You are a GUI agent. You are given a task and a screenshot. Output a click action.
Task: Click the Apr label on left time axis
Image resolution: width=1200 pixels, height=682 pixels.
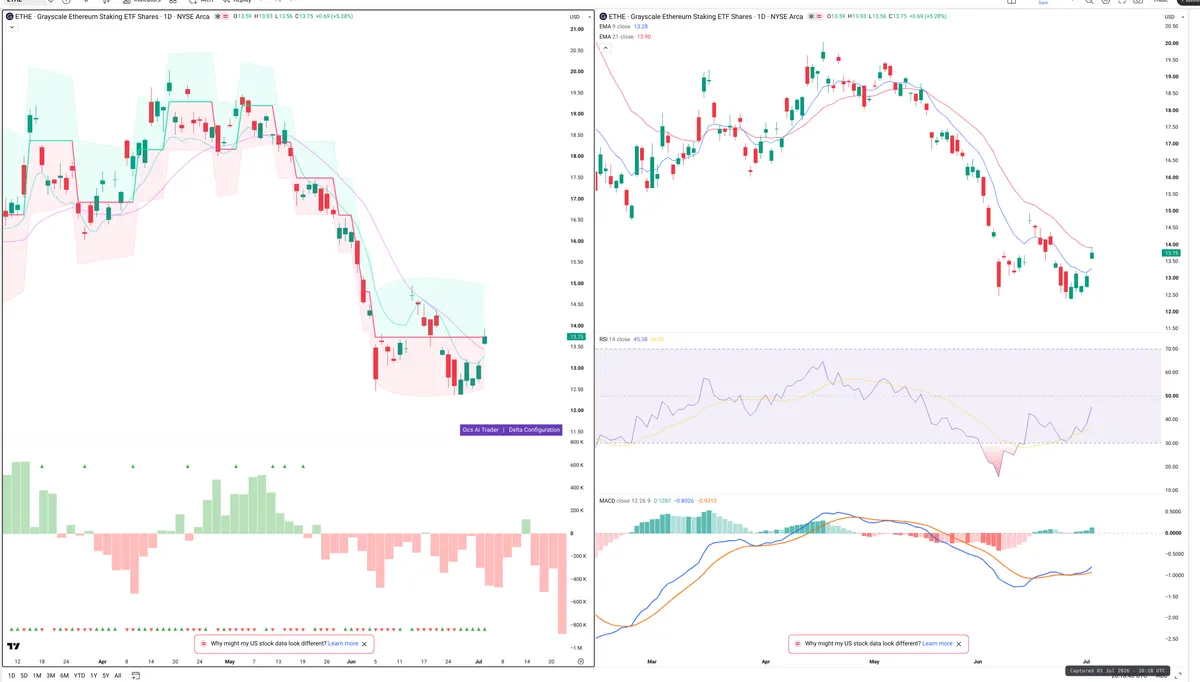(x=102, y=662)
